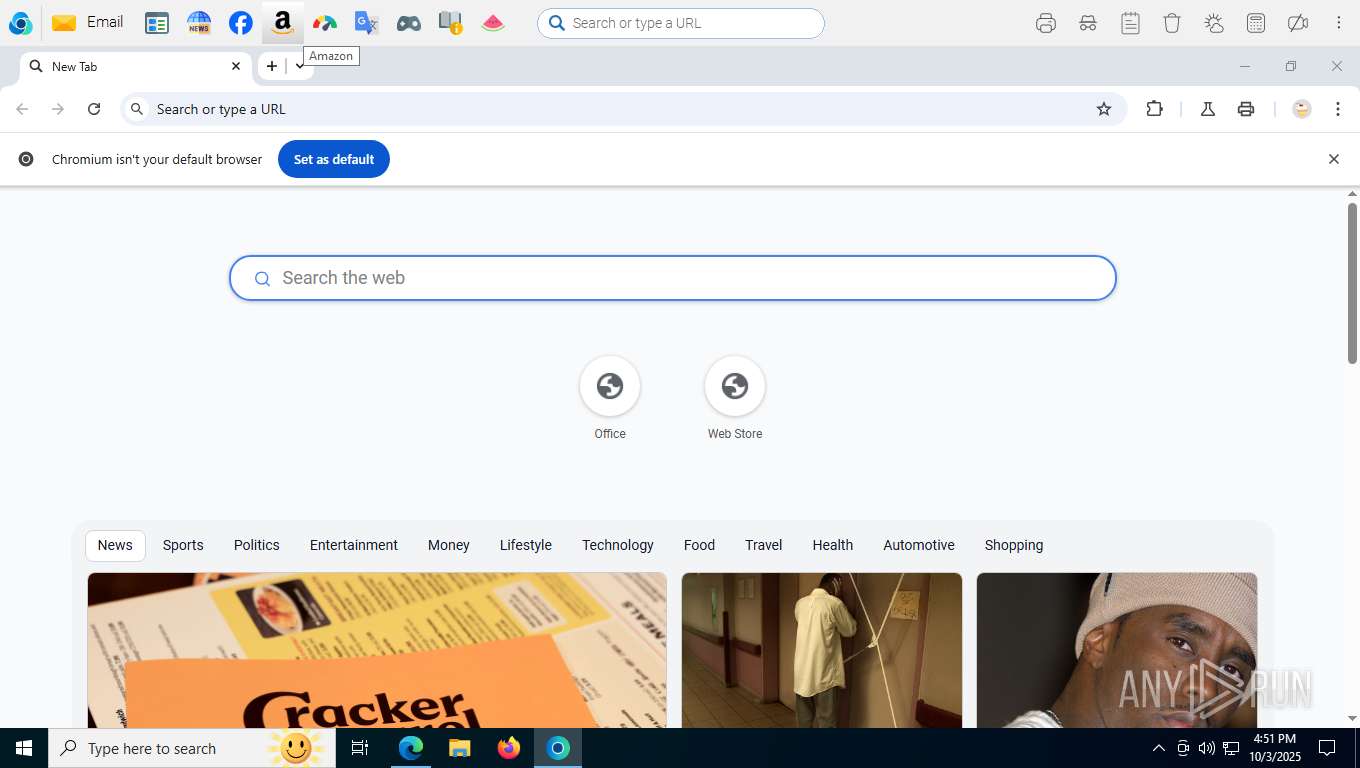
Task: Click the trash bin icon
Action: point(1172,23)
